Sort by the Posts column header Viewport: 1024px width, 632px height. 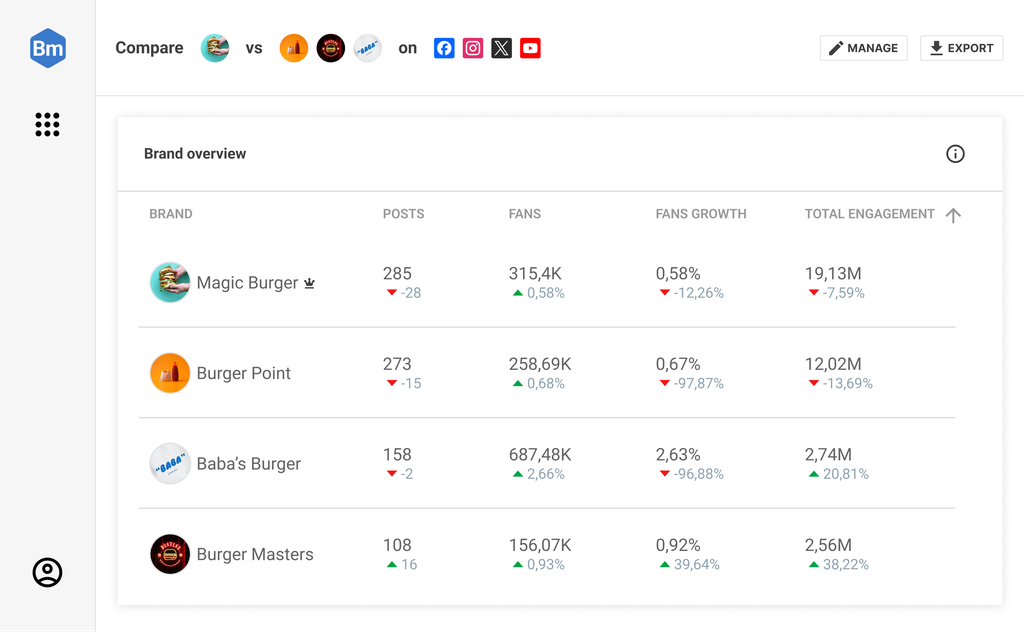pos(403,214)
